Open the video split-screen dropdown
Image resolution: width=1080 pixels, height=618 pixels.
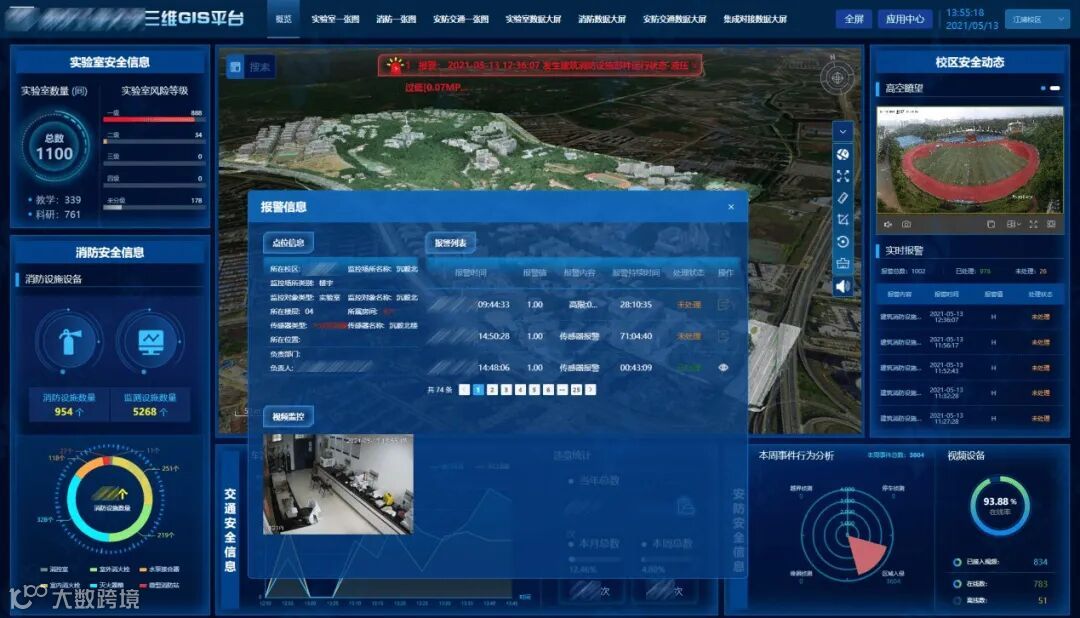(1013, 225)
